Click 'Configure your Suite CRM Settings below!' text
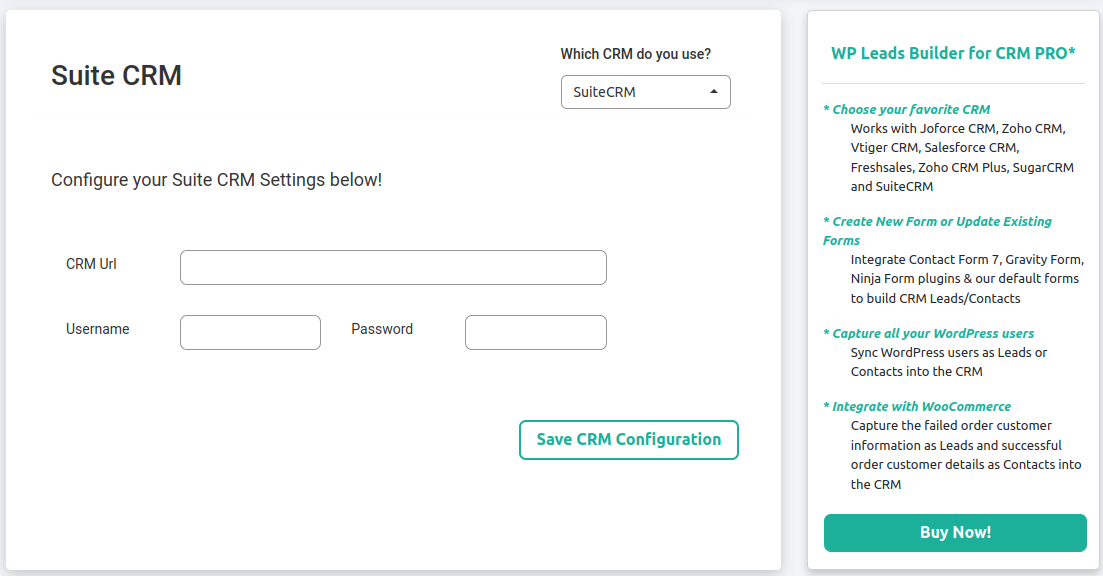Screen dimensions: 1103x576 (x=217, y=180)
